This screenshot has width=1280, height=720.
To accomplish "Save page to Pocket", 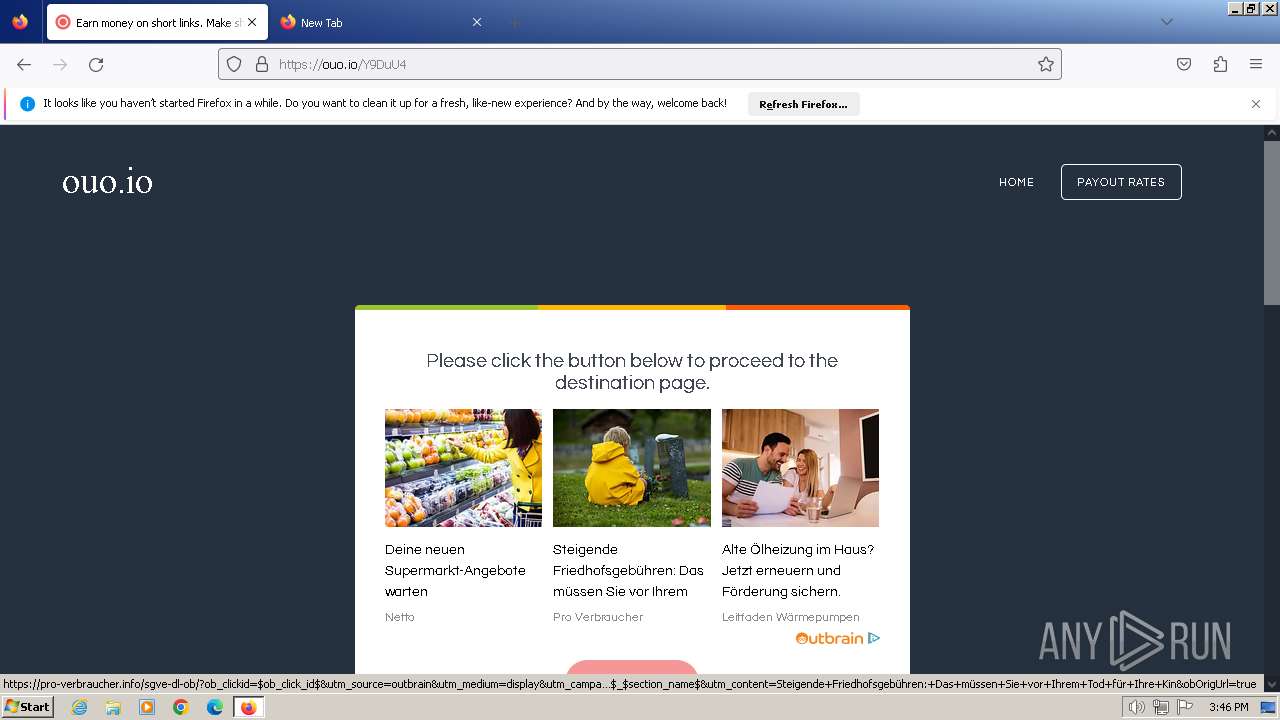I will pyautogui.click(x=1184, y=64).
